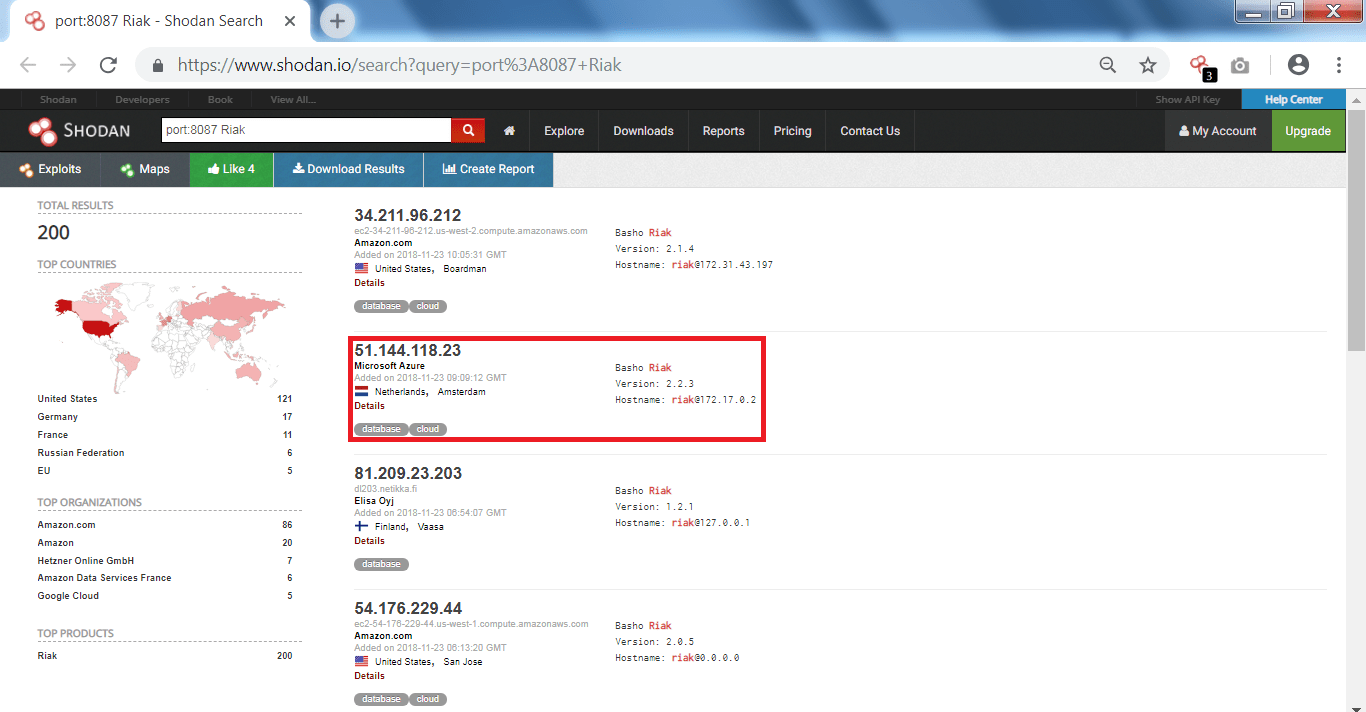Viewport: 1366px width, 712px height.
Task: Open the Pricing page
Action: tap(792, 131)
